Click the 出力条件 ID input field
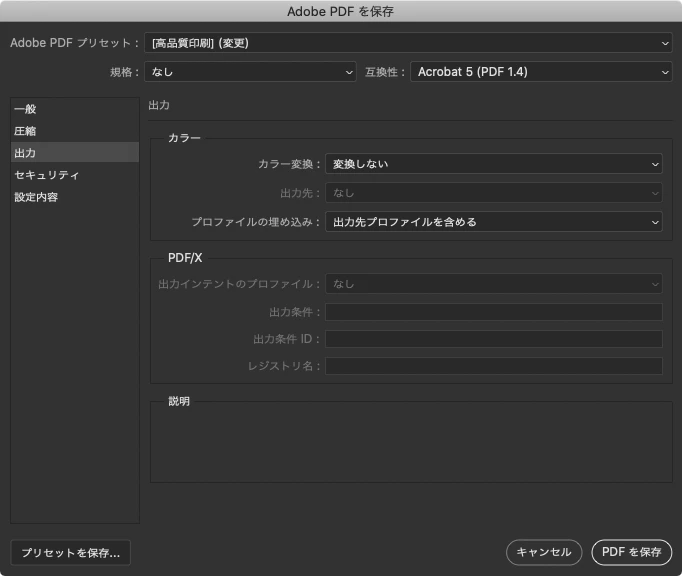Screen dimensions: 682x576 pos(494,339)
